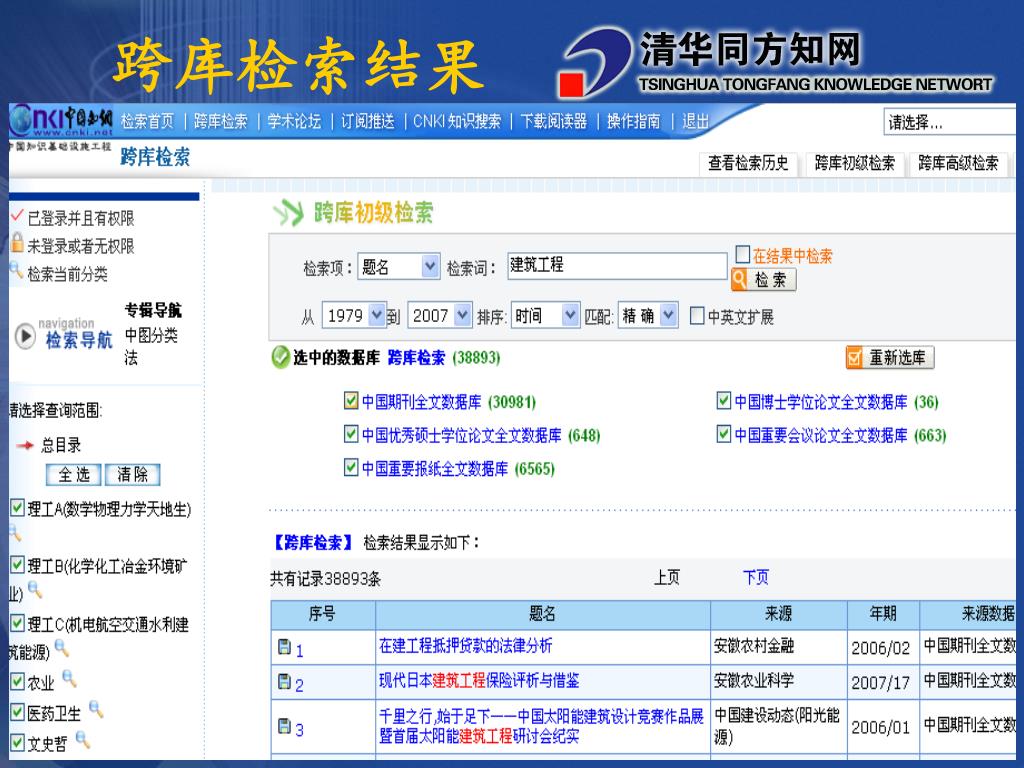Viewport: 1024px width, 768px height.
Task: Click the red check icon for 已登录并且有权限
Action: point(17,215)
